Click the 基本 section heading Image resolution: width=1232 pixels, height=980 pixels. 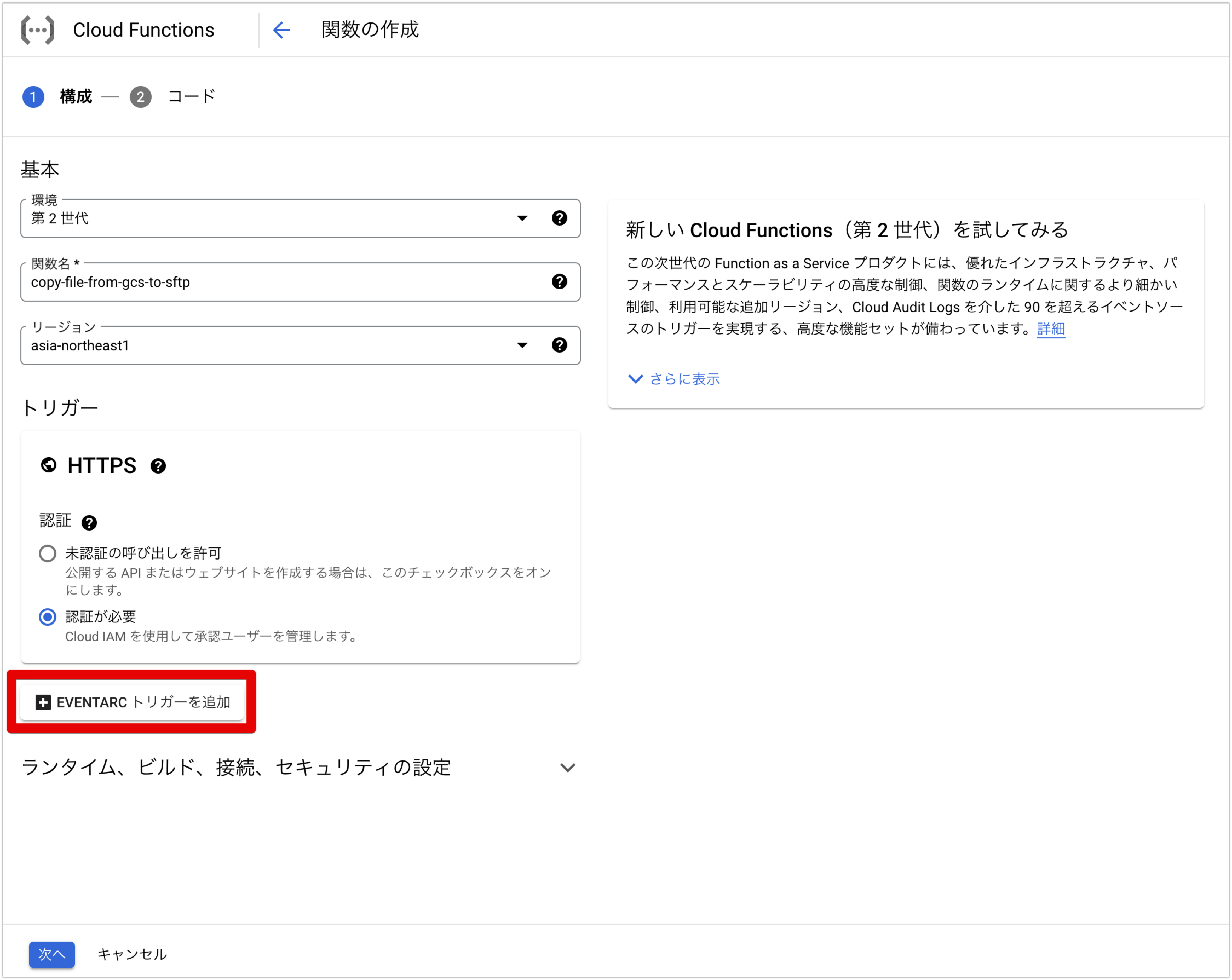pos(40,170)
